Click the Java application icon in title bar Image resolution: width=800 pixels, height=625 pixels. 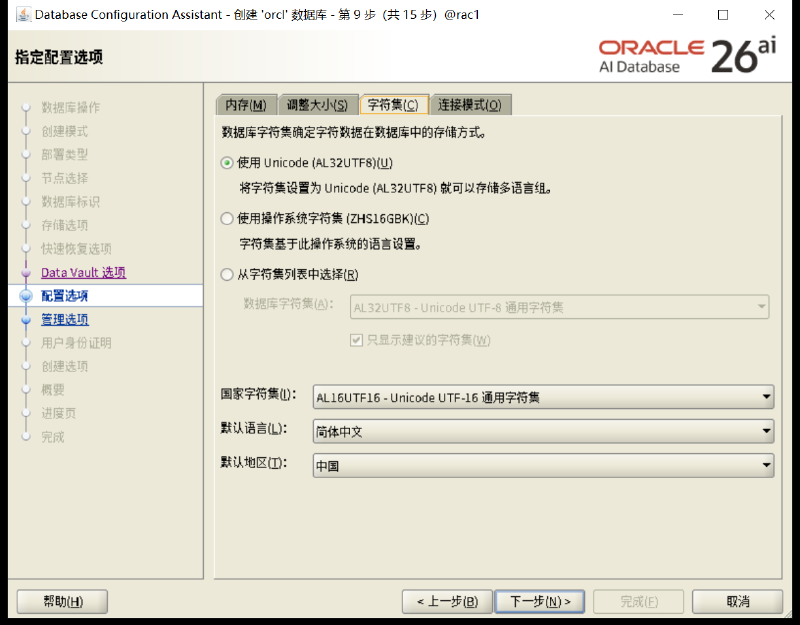tap(23, 14)
